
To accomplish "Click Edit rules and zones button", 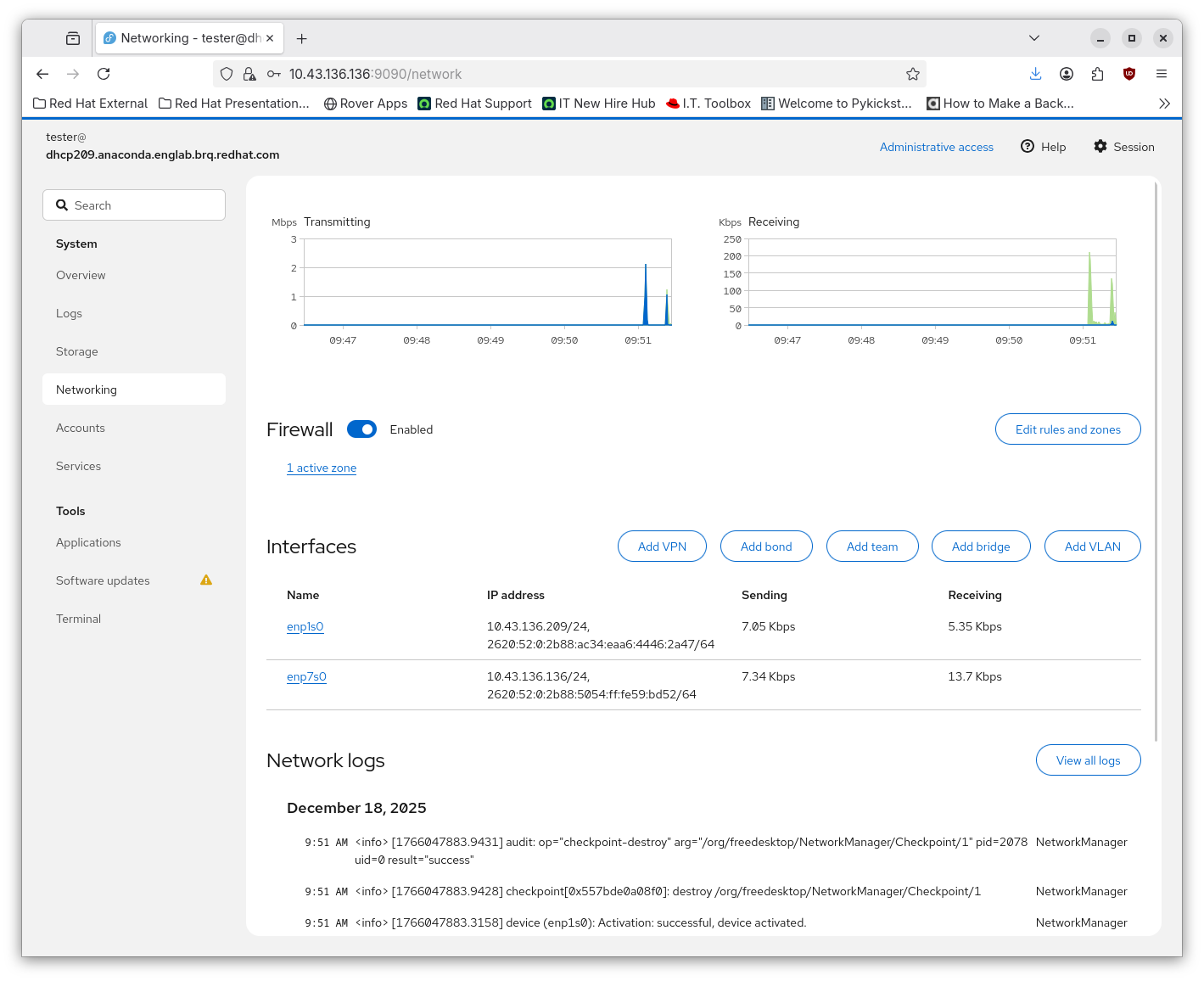I will [1067, 429].
